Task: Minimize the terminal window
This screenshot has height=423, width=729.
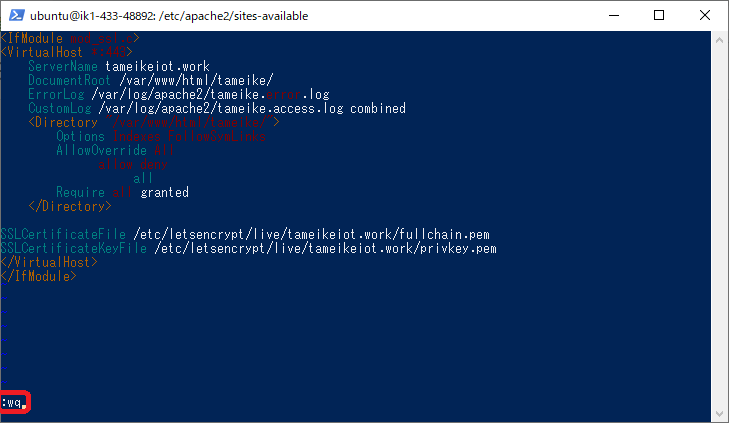Action: [x=612, y=15]
